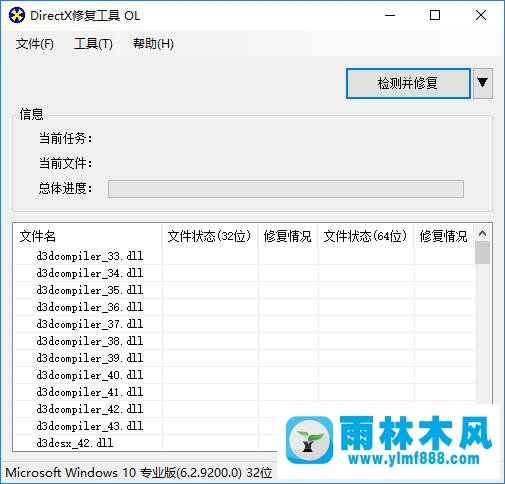The image size is (505, 484).
Task: Select d3dcsx_42.dll row
Action: [x=146, y=443]
